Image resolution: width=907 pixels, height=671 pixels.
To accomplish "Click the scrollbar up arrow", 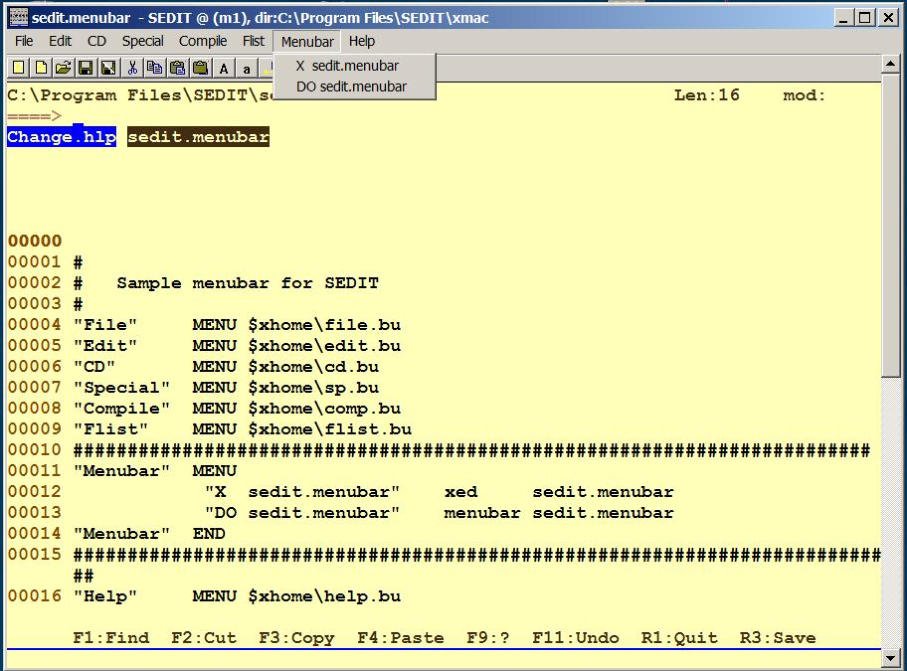I will 891,63.
